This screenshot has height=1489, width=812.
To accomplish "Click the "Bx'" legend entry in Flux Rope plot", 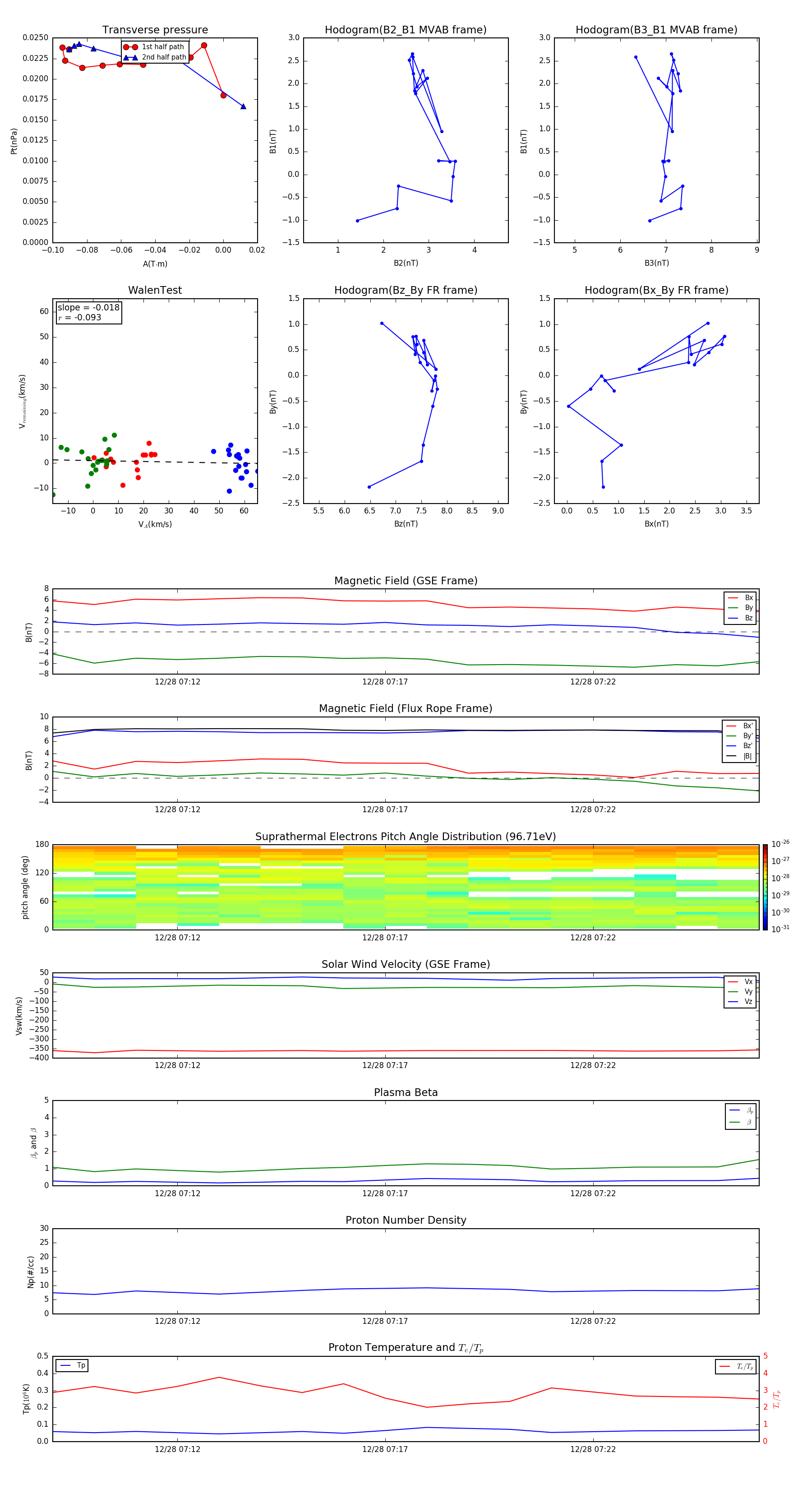I will [x=739, y=726].
